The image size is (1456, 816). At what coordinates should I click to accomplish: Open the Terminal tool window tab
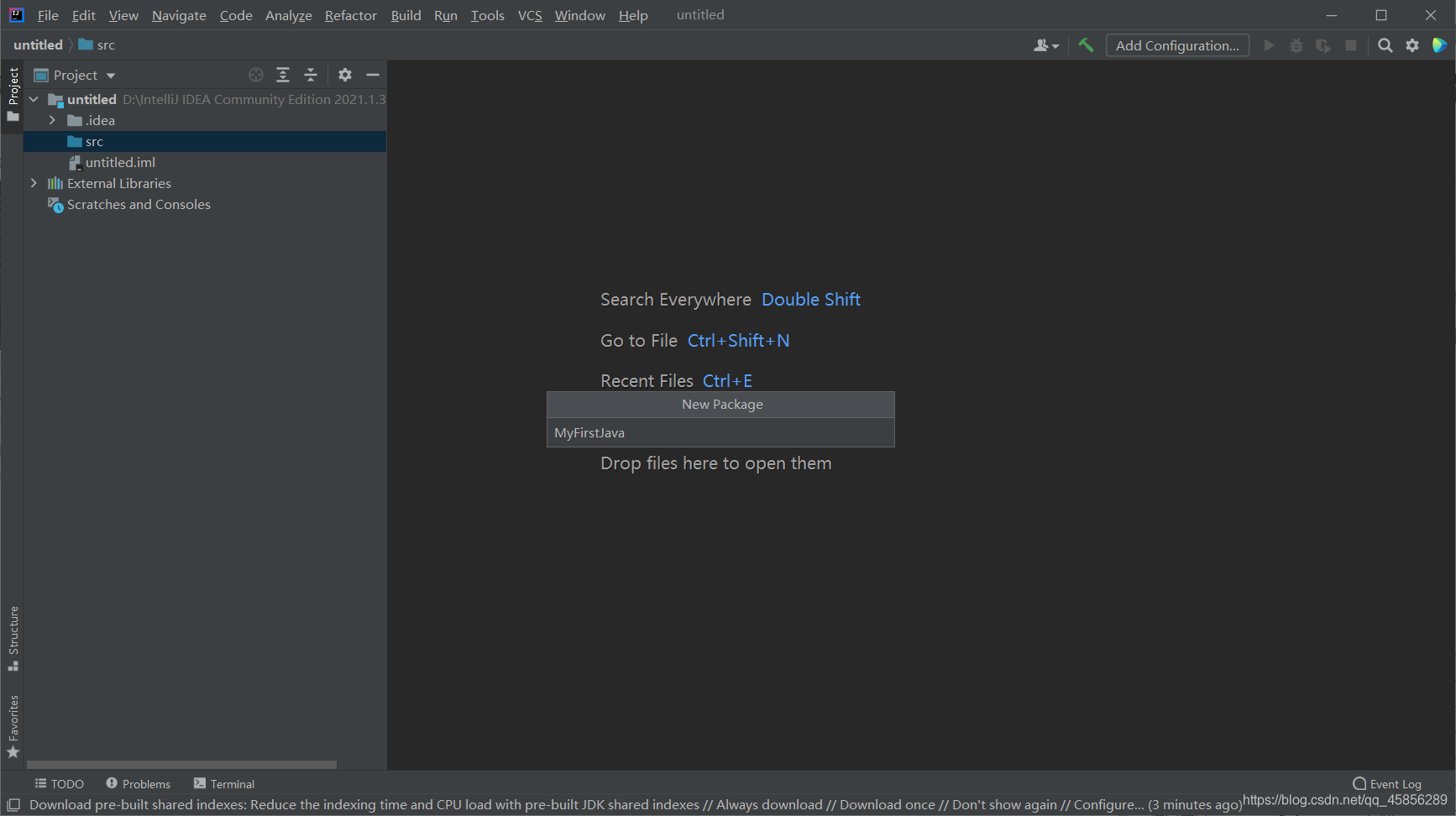coord(223,783)
